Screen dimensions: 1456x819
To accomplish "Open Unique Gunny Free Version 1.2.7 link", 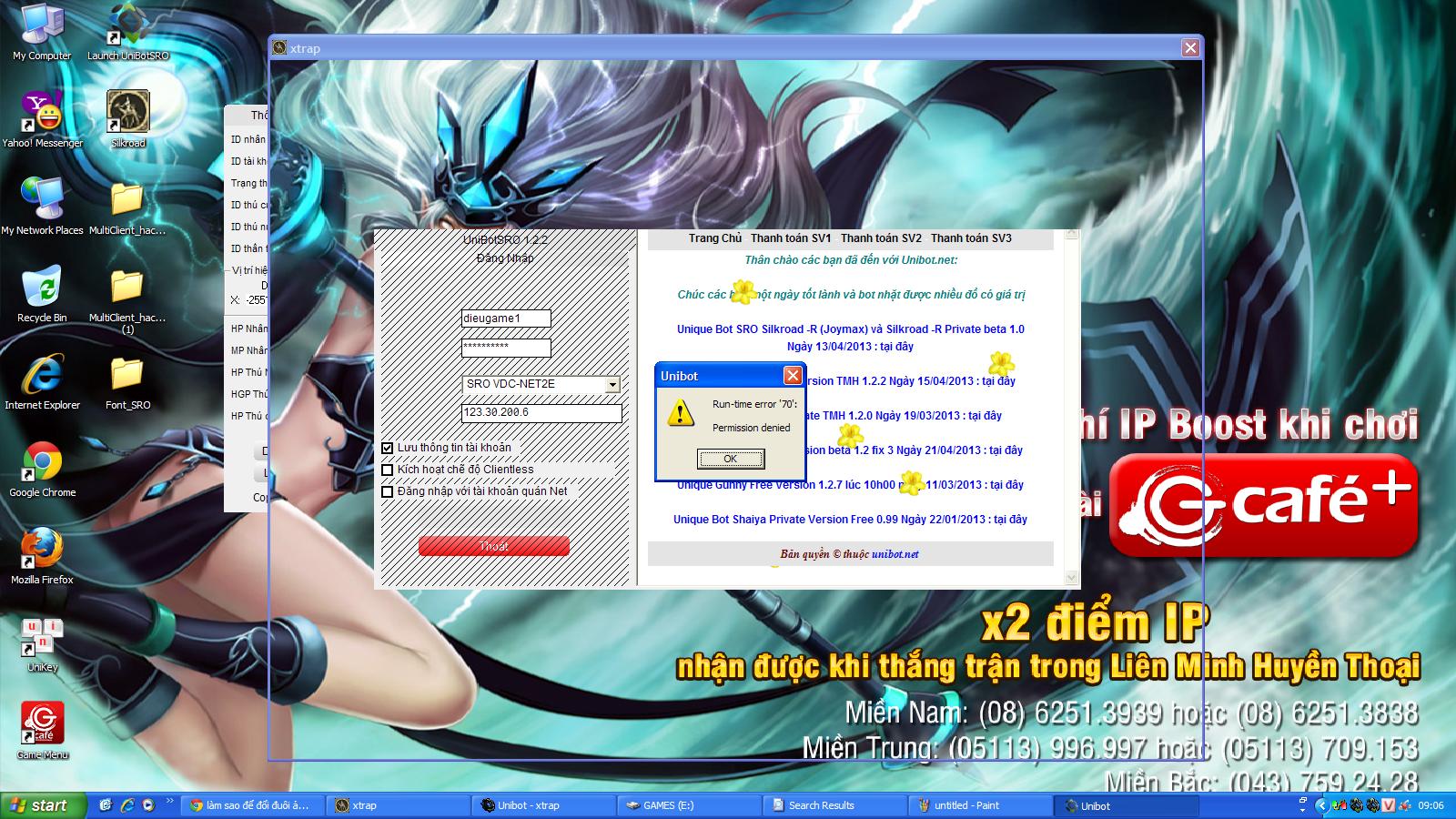I will coord(850,485).
